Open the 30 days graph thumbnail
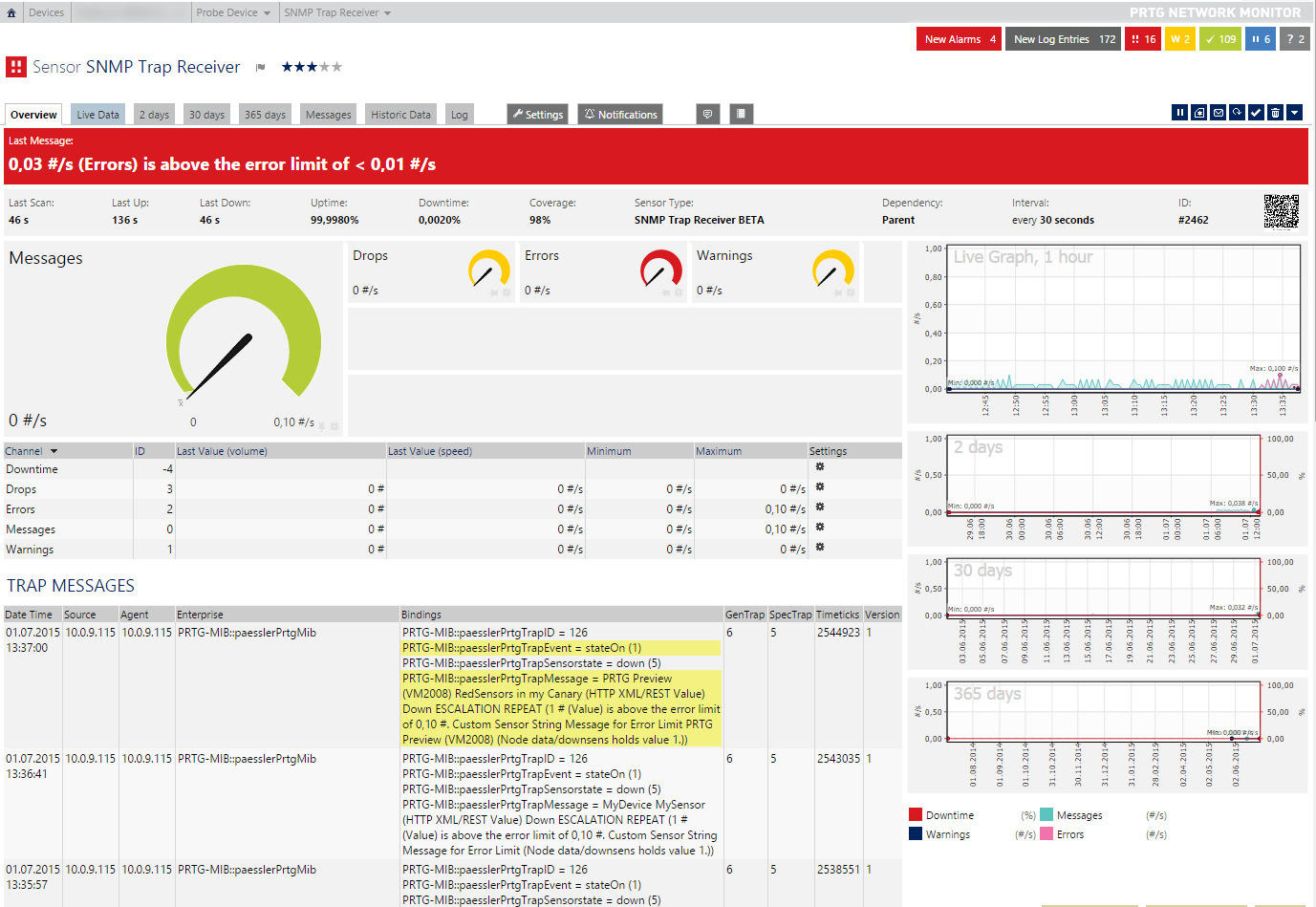 point(1107,612)
